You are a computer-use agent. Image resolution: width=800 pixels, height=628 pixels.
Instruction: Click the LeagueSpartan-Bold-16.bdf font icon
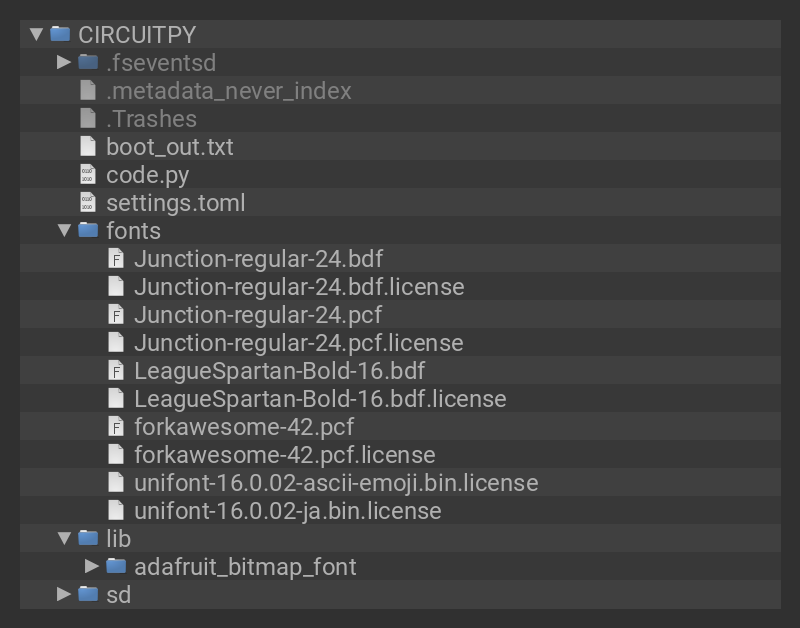pos(116,371)
